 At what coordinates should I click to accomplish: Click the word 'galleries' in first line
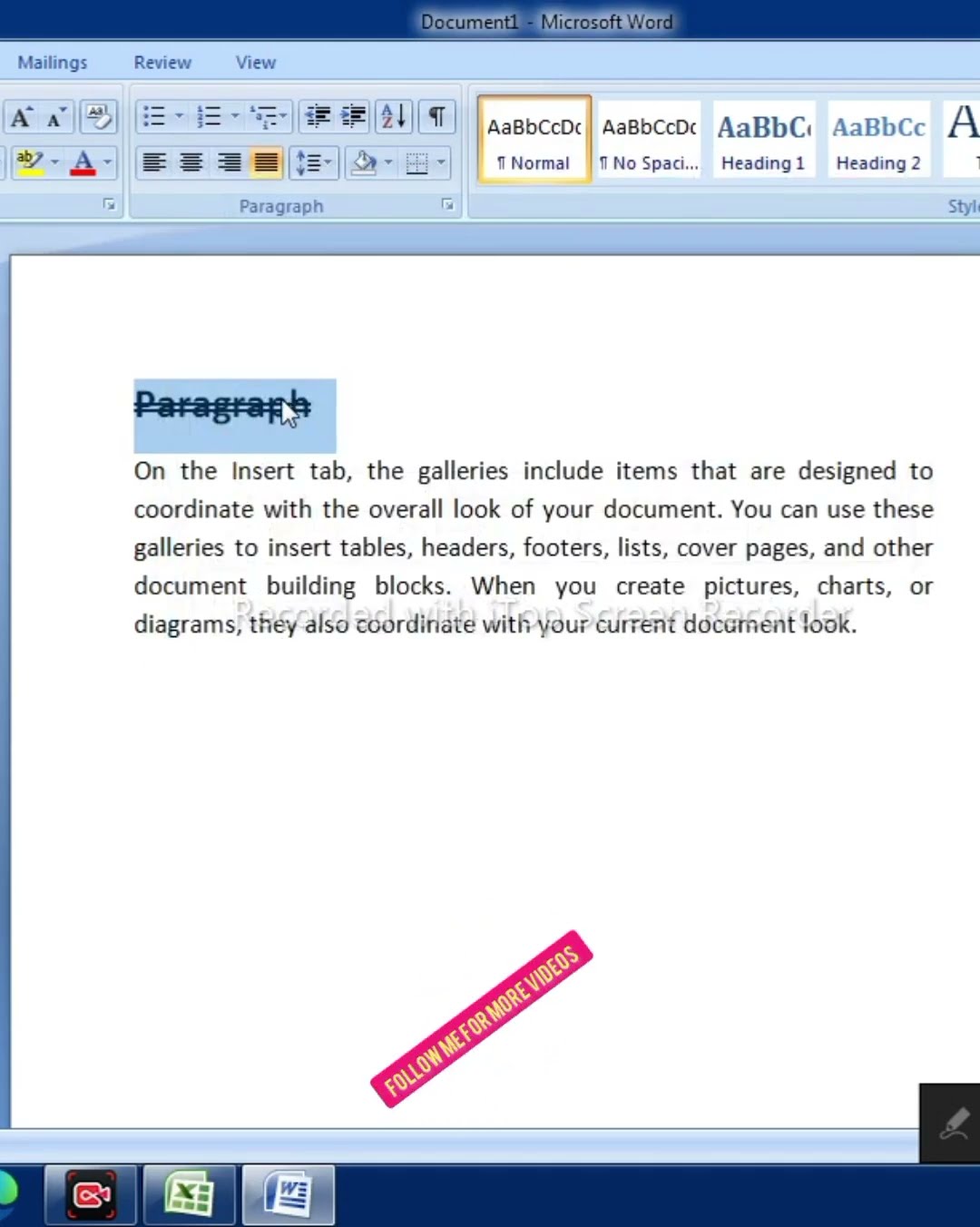(x=463, y=471)
